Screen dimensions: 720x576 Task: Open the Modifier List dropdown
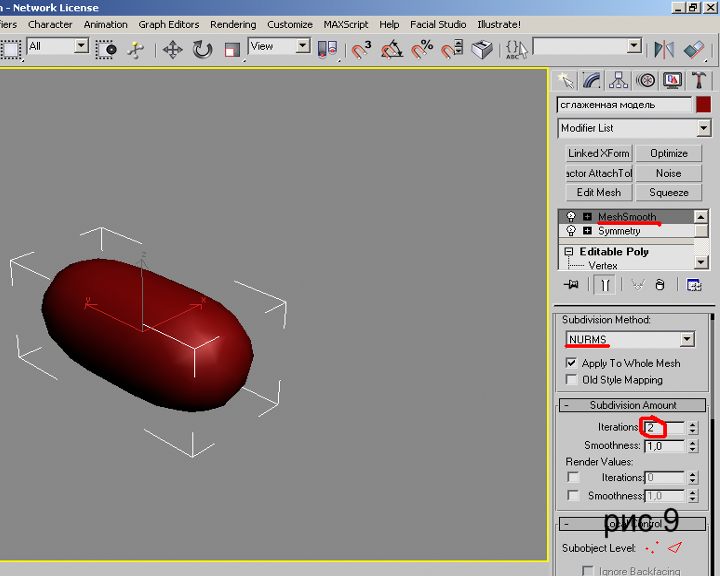(x=634, y=128)
